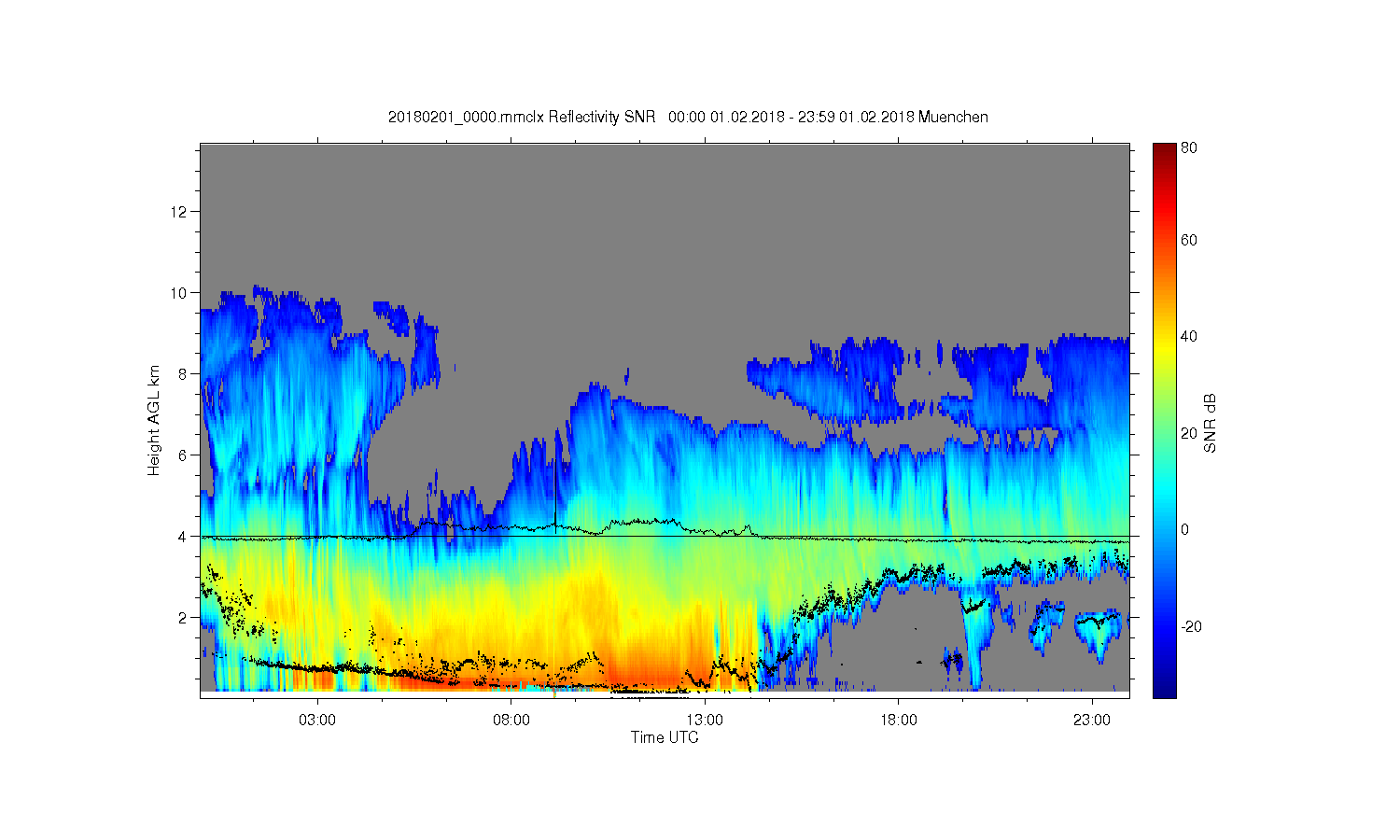Click the 13:00 time tick label
1400x840 pixels.
pyautogui.click(x=705, y=721)
